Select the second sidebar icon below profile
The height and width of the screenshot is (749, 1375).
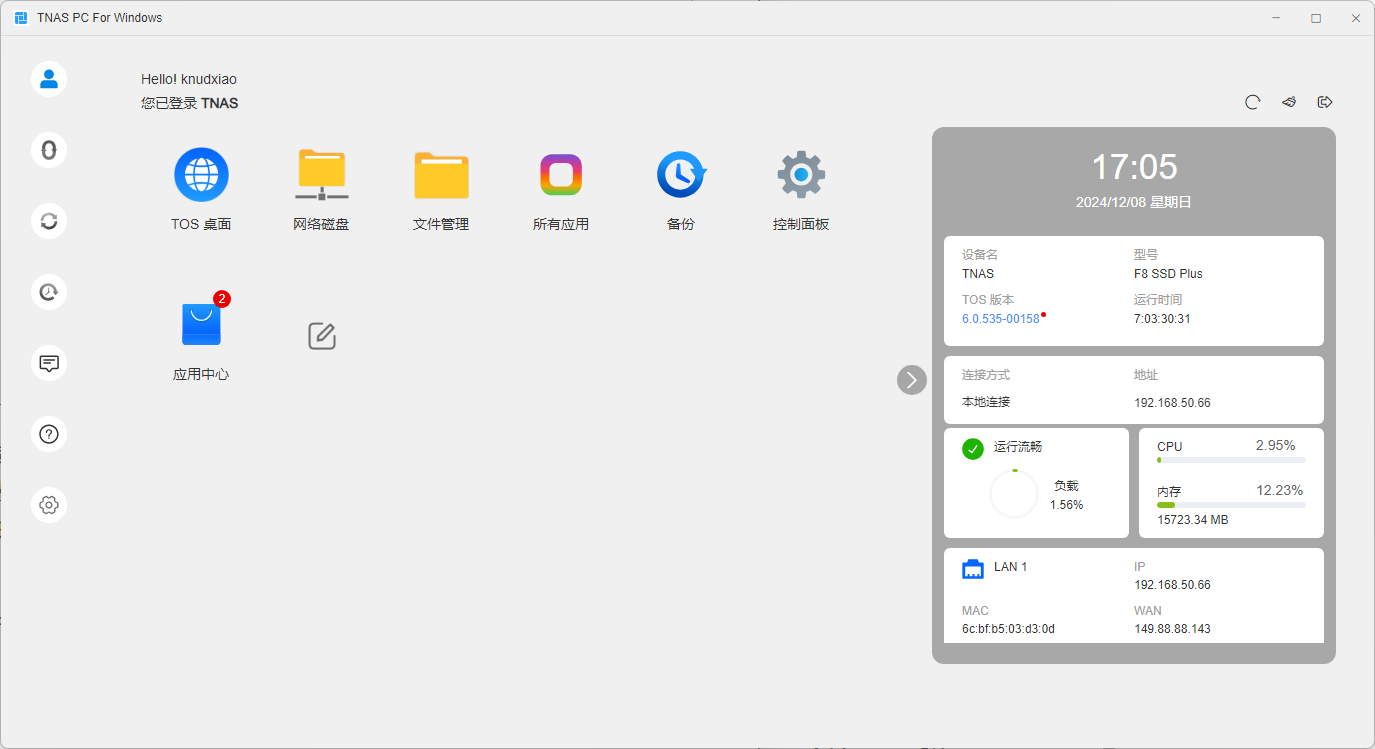49,150
